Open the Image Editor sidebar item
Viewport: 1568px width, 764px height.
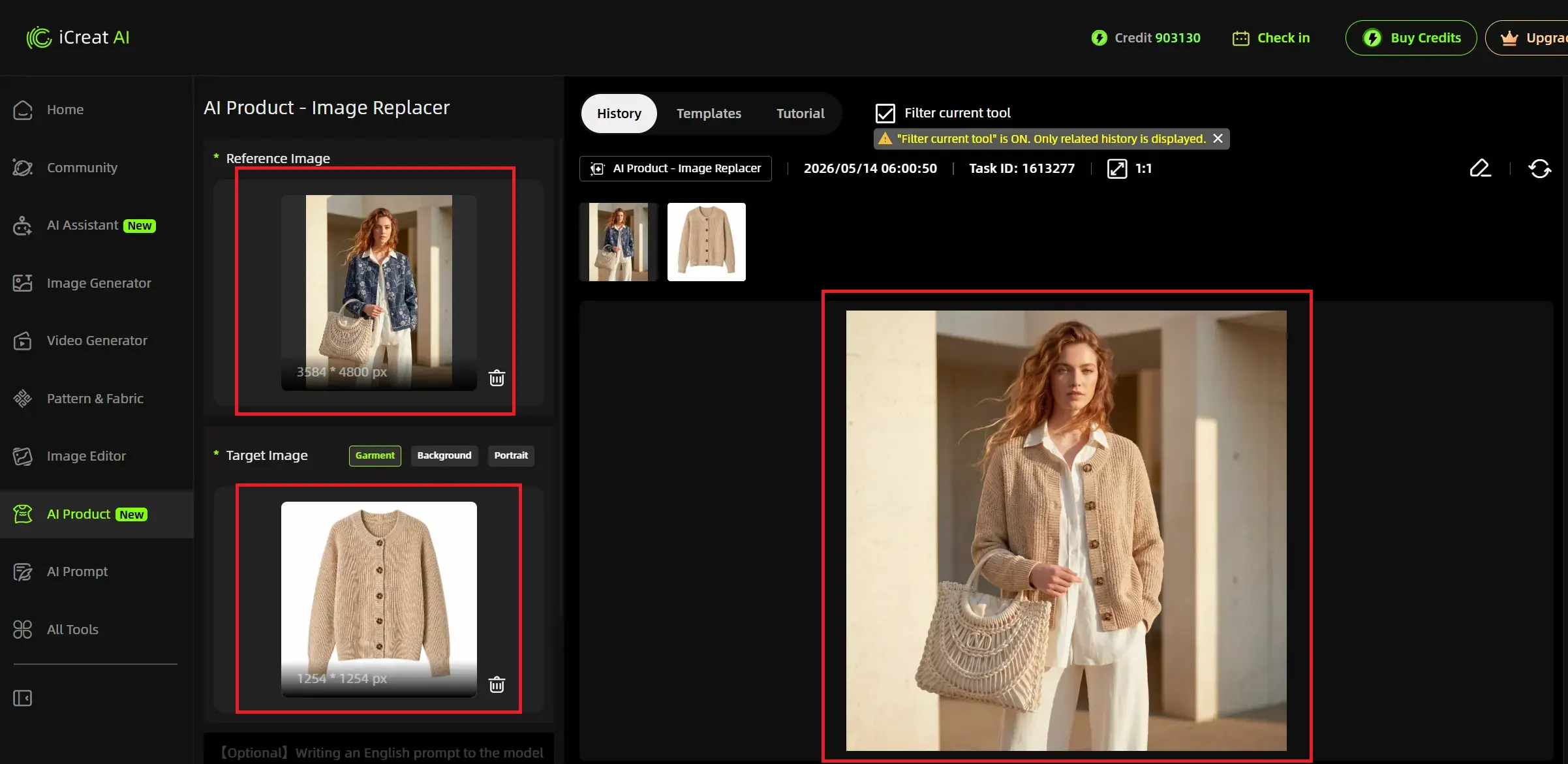click(x=97, y=456)
